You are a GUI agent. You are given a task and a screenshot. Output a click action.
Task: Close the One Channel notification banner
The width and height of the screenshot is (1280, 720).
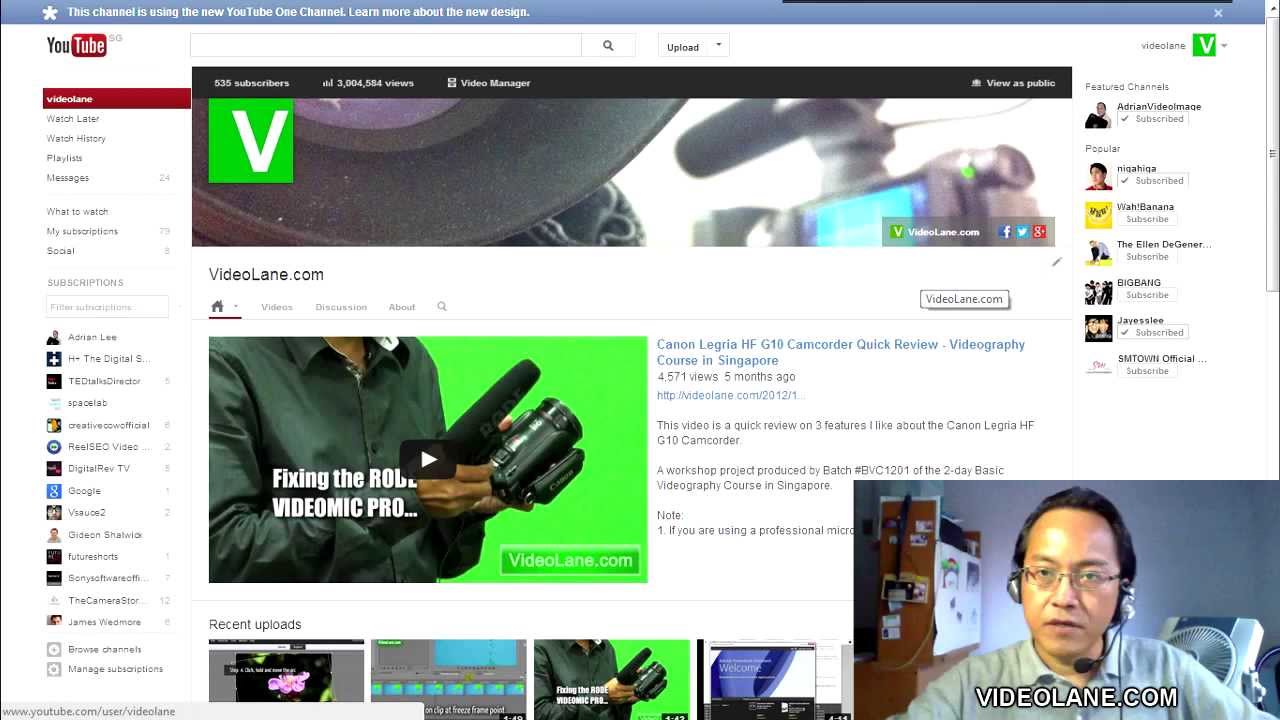pos(1218,13)
